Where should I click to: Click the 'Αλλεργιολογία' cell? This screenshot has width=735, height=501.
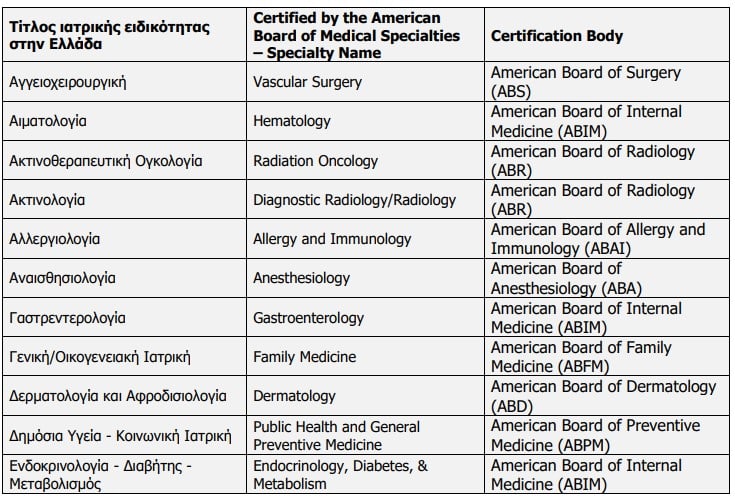point(54,239)
